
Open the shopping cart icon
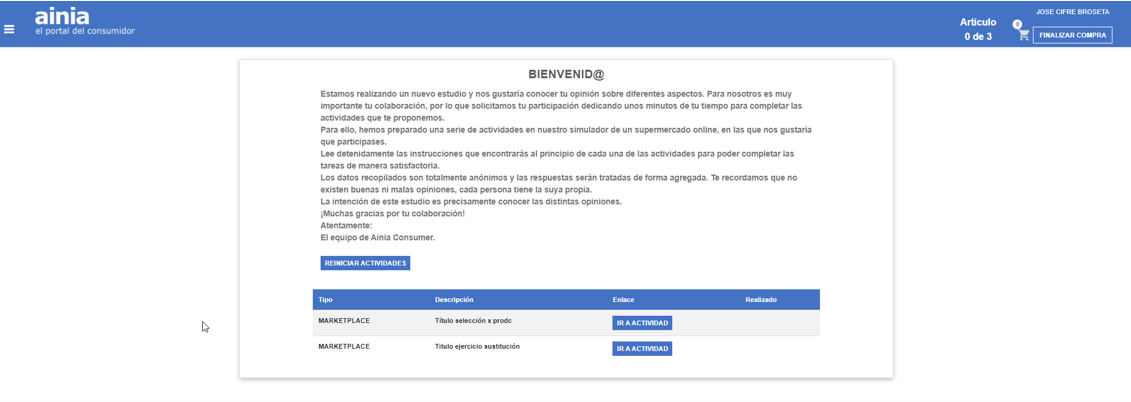point(1023,35)
